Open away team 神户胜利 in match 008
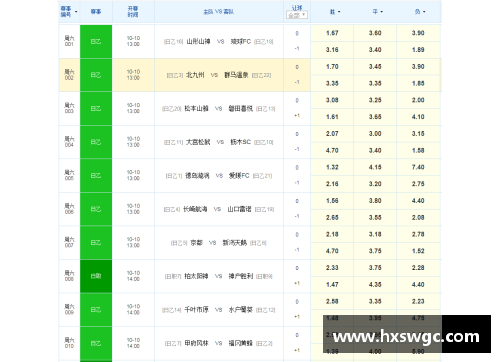 (241, 276)
